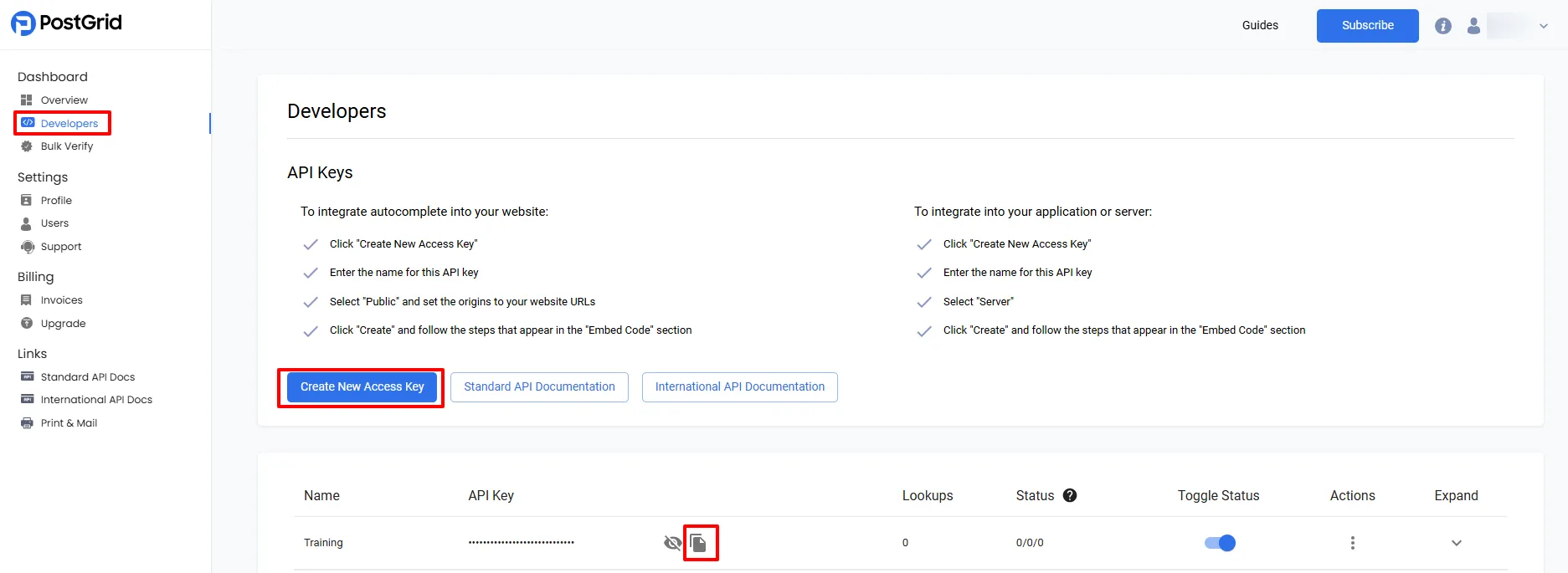Open International API Documentation button

coord(740,387)
